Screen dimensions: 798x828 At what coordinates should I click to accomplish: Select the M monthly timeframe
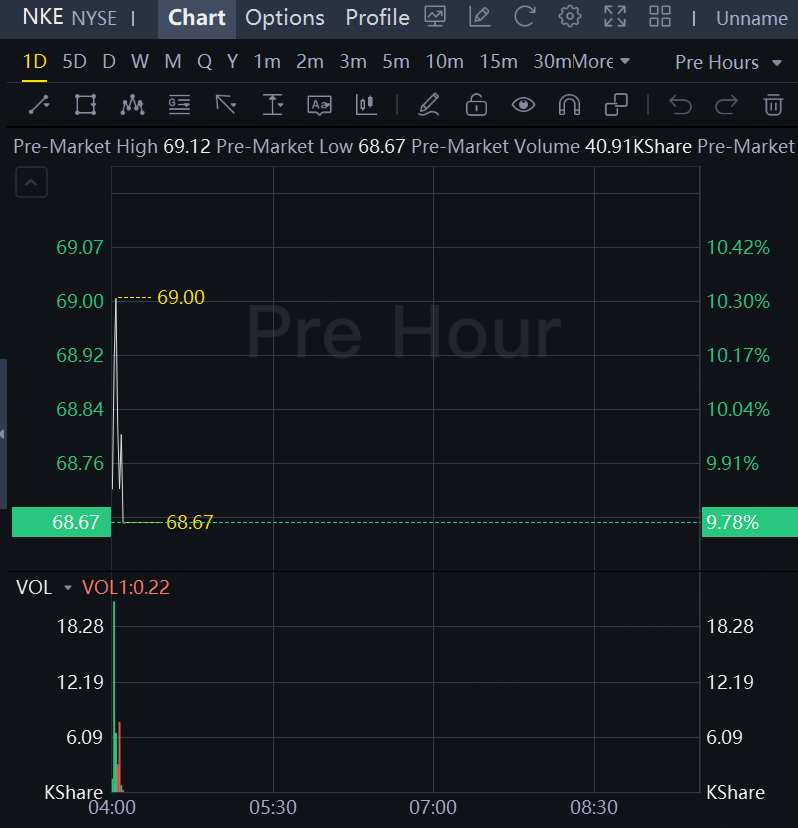(173, 62)
